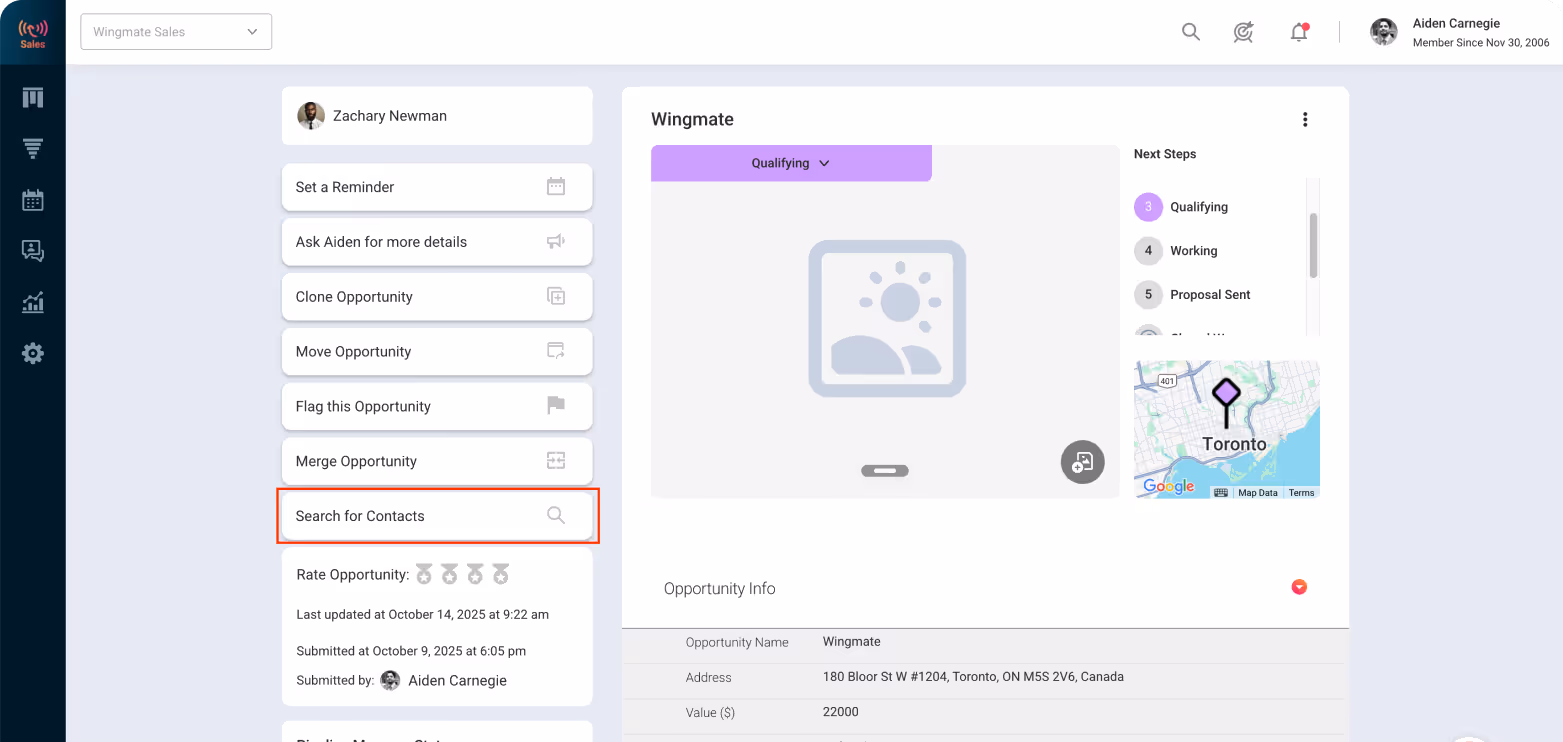Open the Wingmate Sales dropdown

pyautogui.click(x=176, y=32)
